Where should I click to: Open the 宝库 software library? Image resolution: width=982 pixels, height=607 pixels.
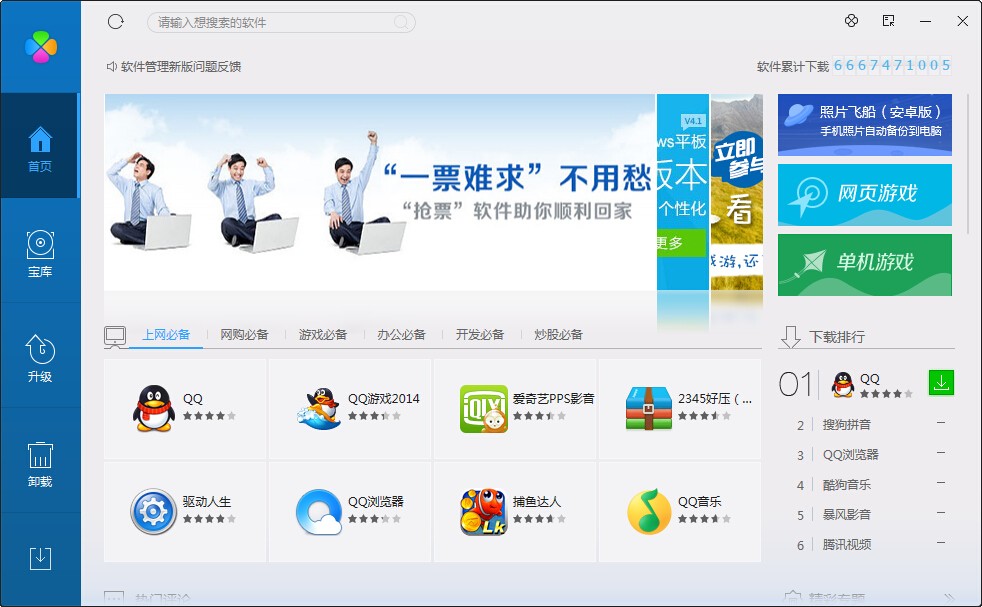pyautogui.click(x=40, y=252)
